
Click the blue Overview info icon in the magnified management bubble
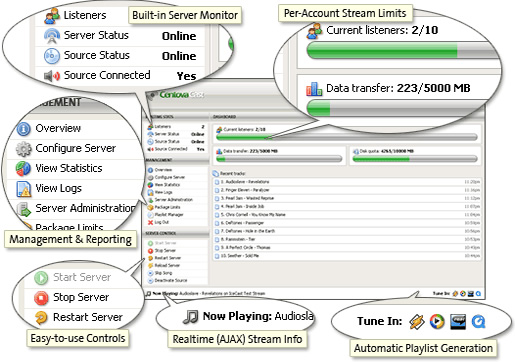(x=23, y=129)
